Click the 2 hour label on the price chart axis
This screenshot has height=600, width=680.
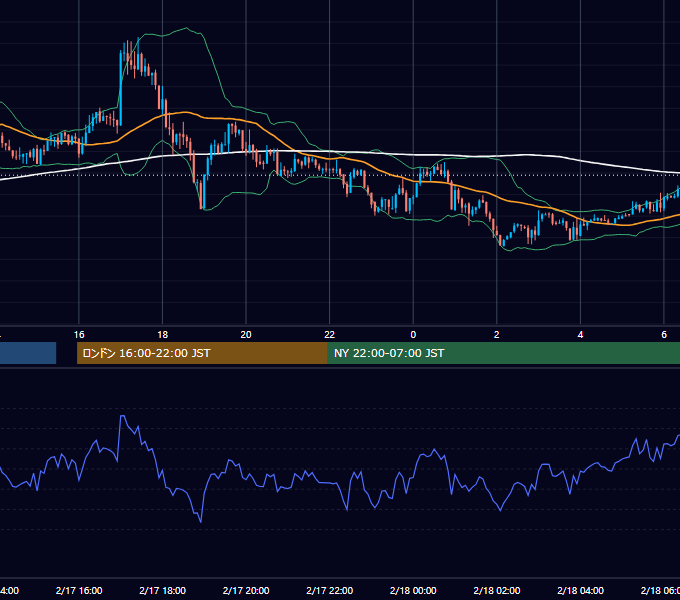click(497, 335)
